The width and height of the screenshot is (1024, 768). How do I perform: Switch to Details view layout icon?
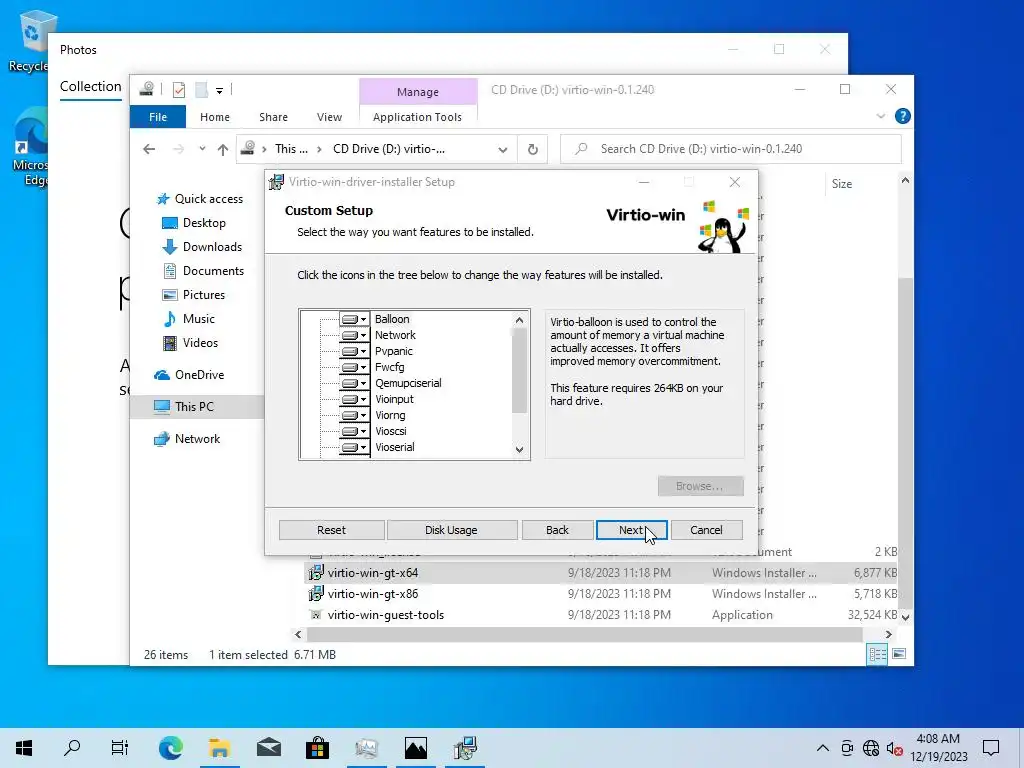[877, 654]
